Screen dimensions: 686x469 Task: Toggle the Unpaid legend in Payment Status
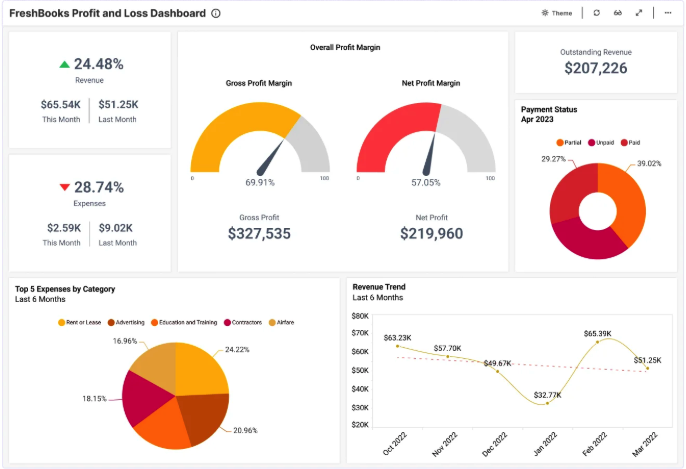[602, 143]
